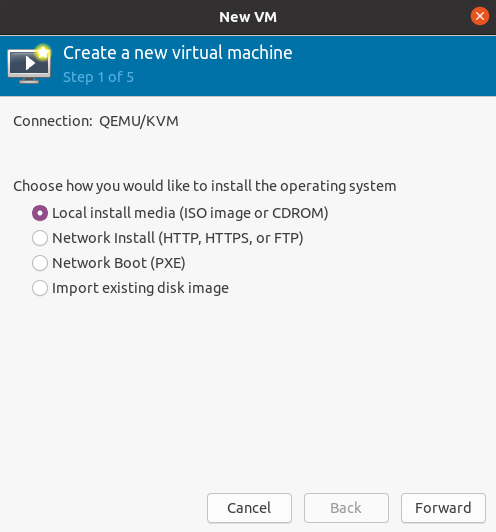Click the 'Choose how you would like to install' text
496x532 pixels.
click(205, 186)
